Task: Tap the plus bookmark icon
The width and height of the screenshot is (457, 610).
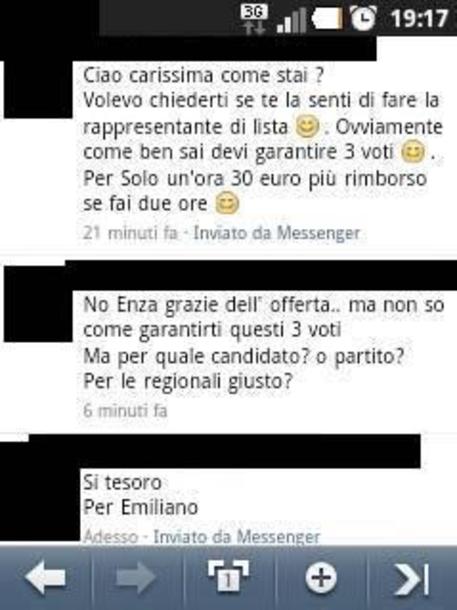Action: tap(321, 577)
